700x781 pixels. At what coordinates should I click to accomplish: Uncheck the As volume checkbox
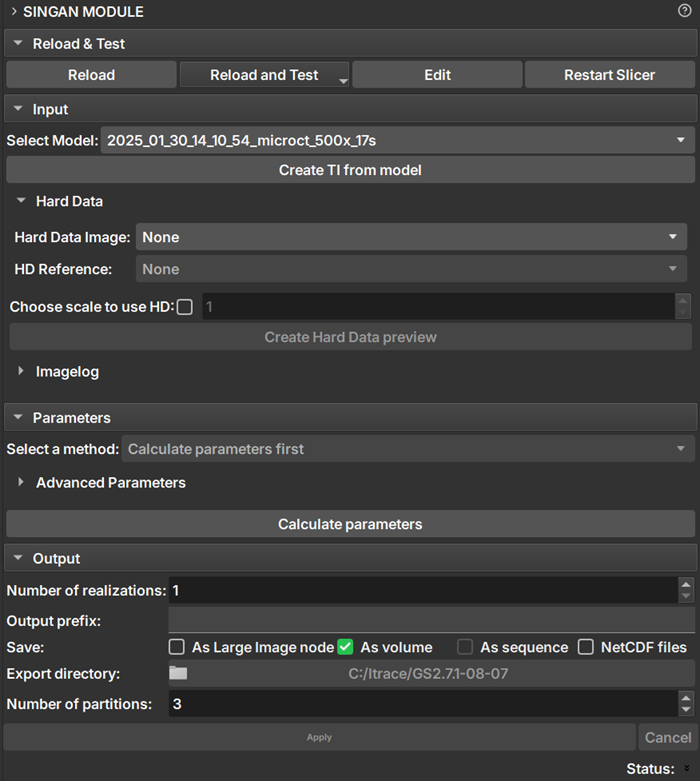coord(346,647)
